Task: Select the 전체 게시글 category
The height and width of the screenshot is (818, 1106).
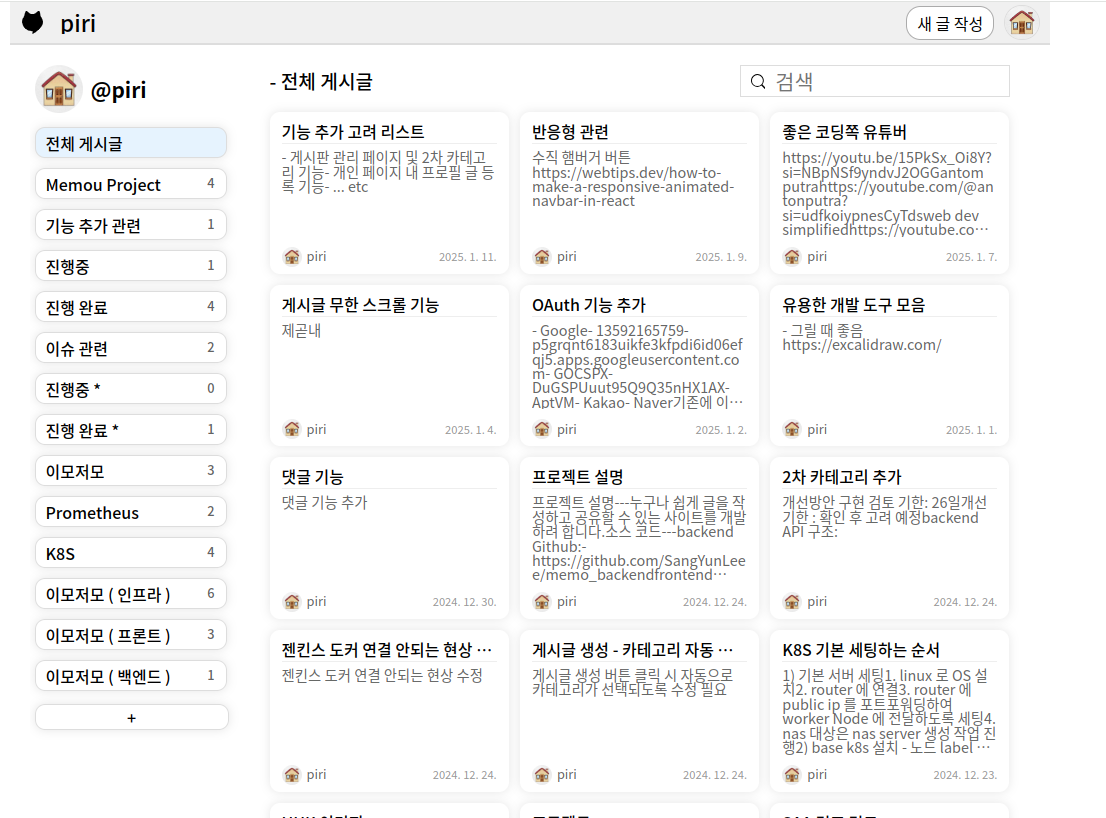Action: click(130, 143)
